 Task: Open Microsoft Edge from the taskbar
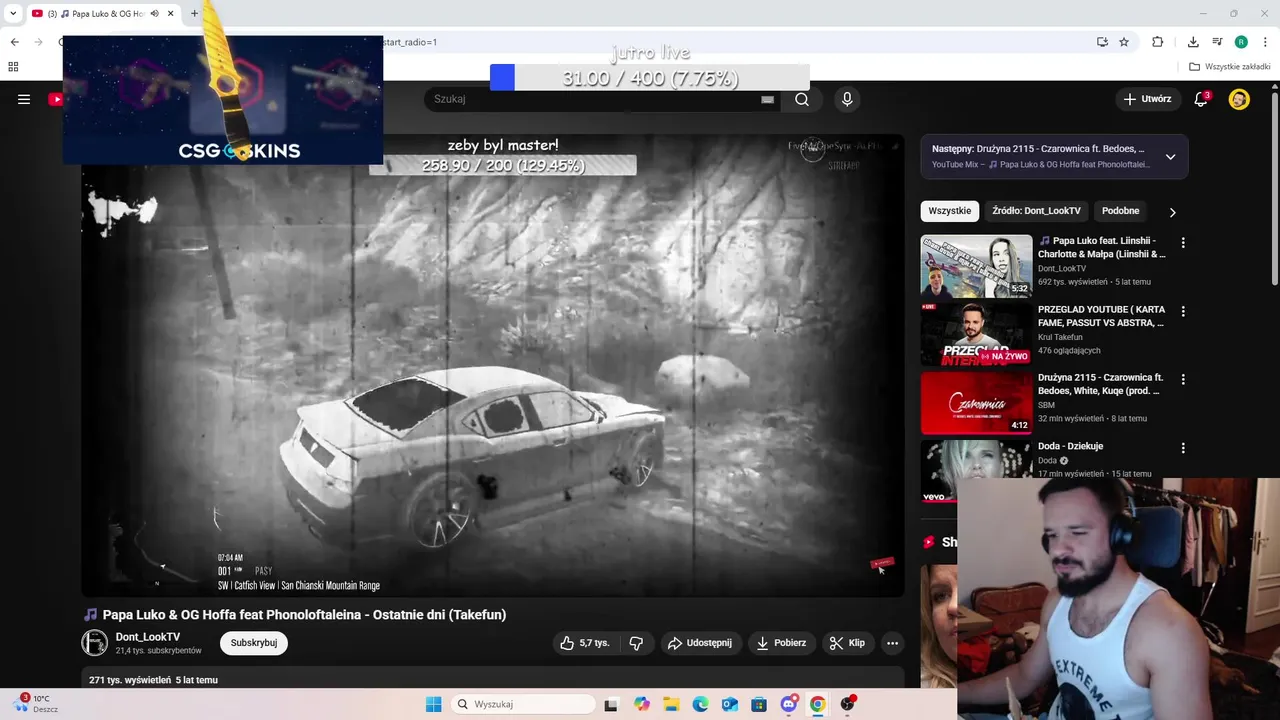(700, 704)
